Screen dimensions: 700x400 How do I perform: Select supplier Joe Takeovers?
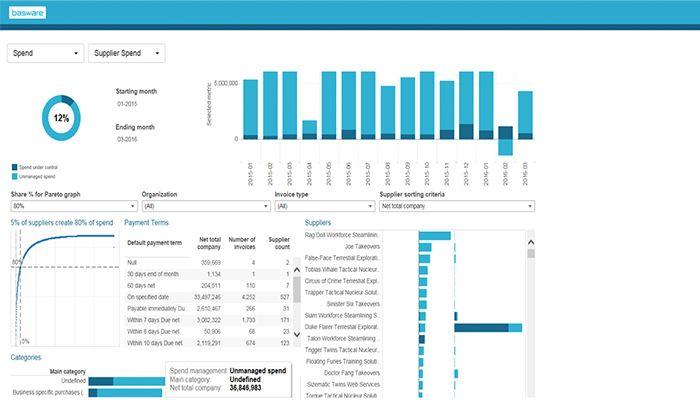click(x=362, y=246)
